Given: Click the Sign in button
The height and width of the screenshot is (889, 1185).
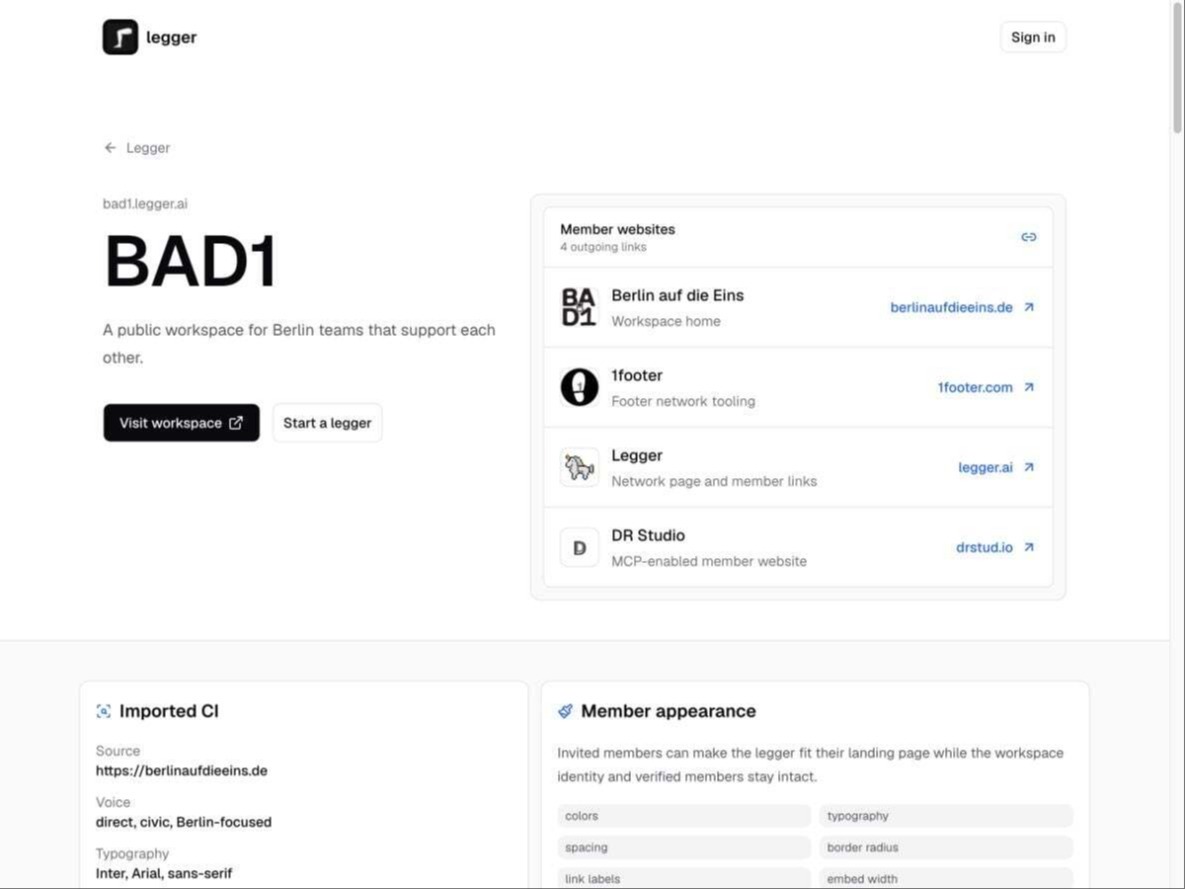Looking at the screenshot, I should point(1032,37).
